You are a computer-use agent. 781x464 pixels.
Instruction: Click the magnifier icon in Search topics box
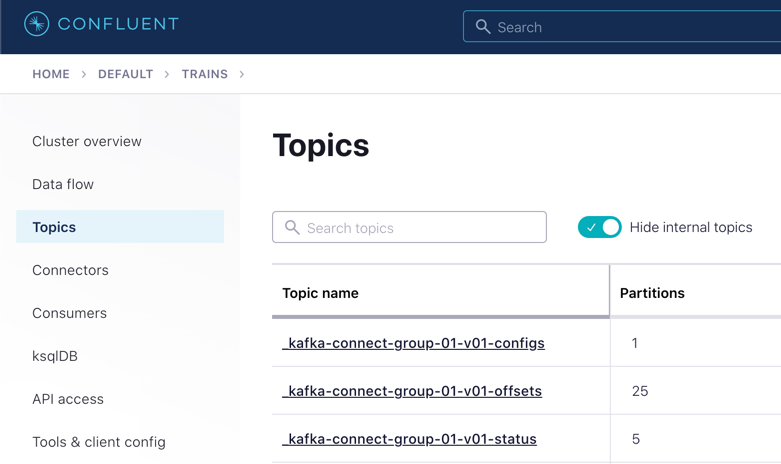292,228
